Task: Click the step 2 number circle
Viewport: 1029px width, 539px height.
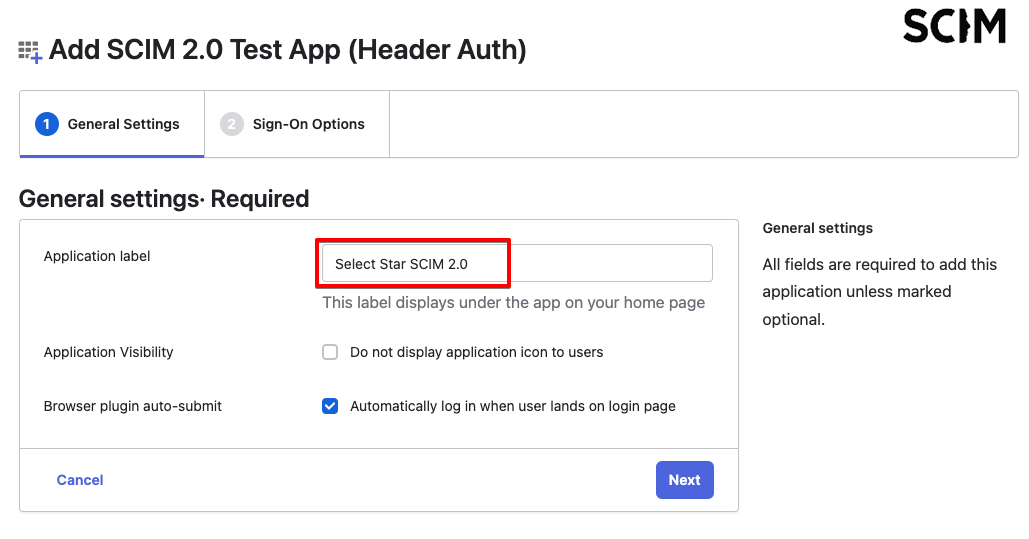Action: pos(231,124)
